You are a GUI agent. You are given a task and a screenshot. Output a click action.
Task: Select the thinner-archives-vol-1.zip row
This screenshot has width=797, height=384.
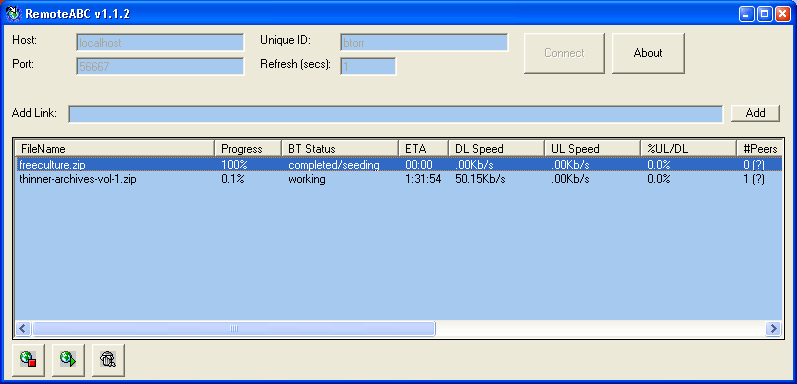[398, 179]
